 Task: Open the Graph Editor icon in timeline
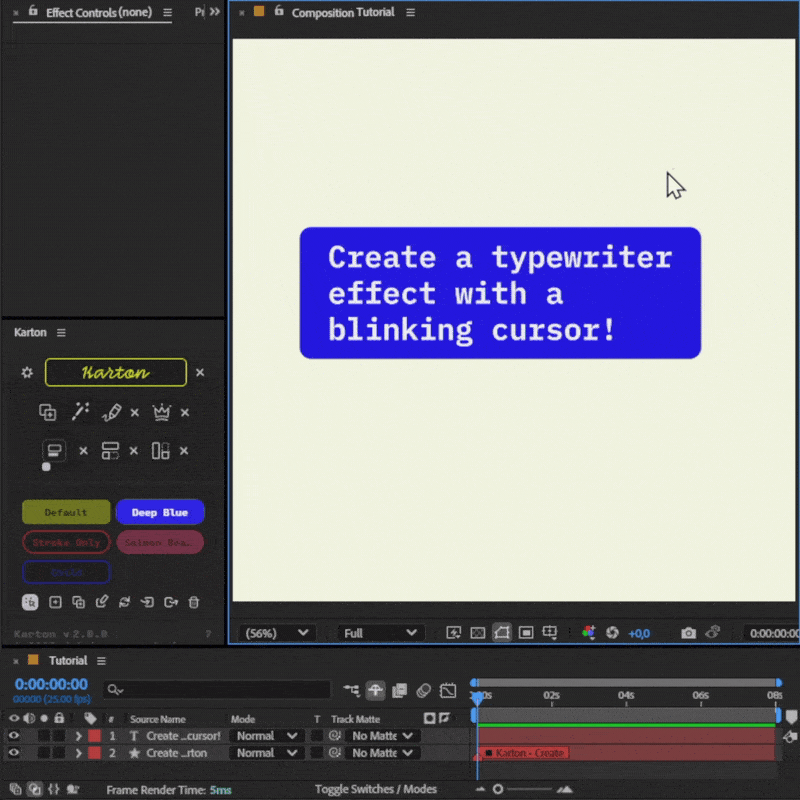click(448, 690)
